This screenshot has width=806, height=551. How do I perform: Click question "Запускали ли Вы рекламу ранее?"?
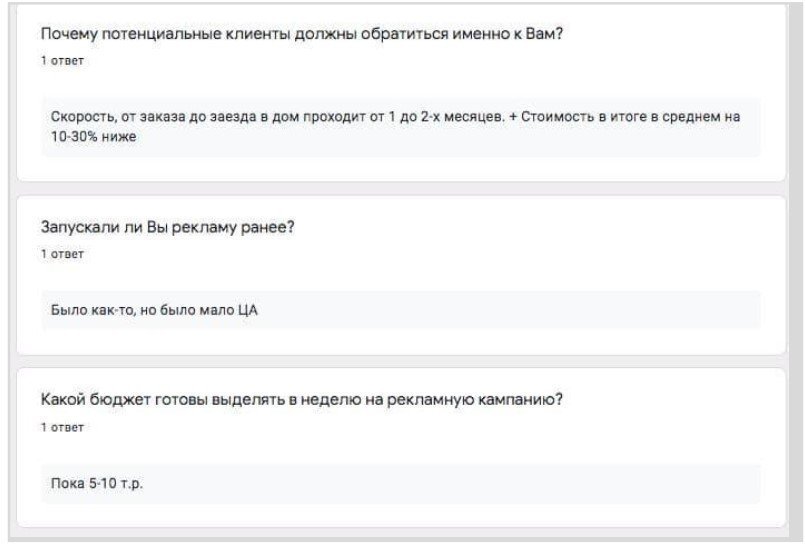(166, 227)
